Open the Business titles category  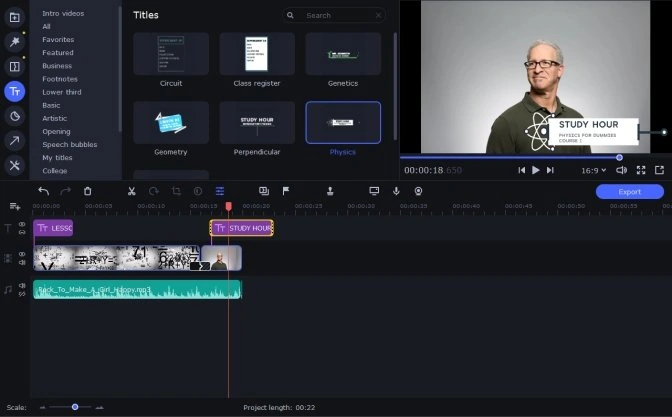click(57, 66)
